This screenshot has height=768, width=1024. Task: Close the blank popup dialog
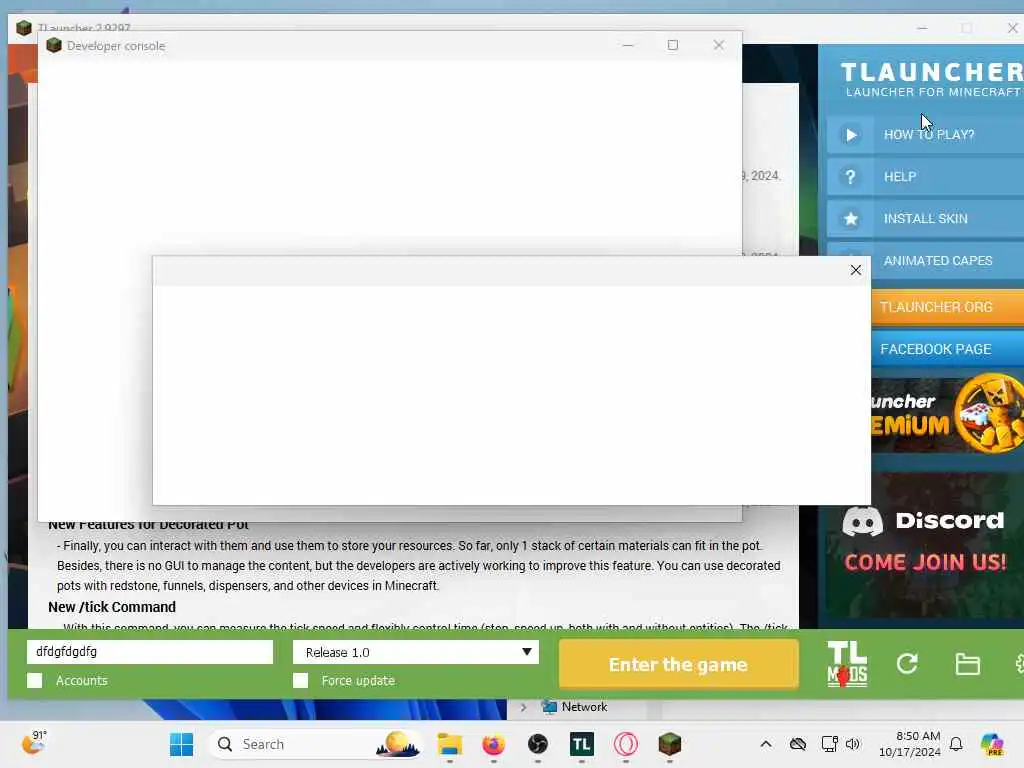856,270
